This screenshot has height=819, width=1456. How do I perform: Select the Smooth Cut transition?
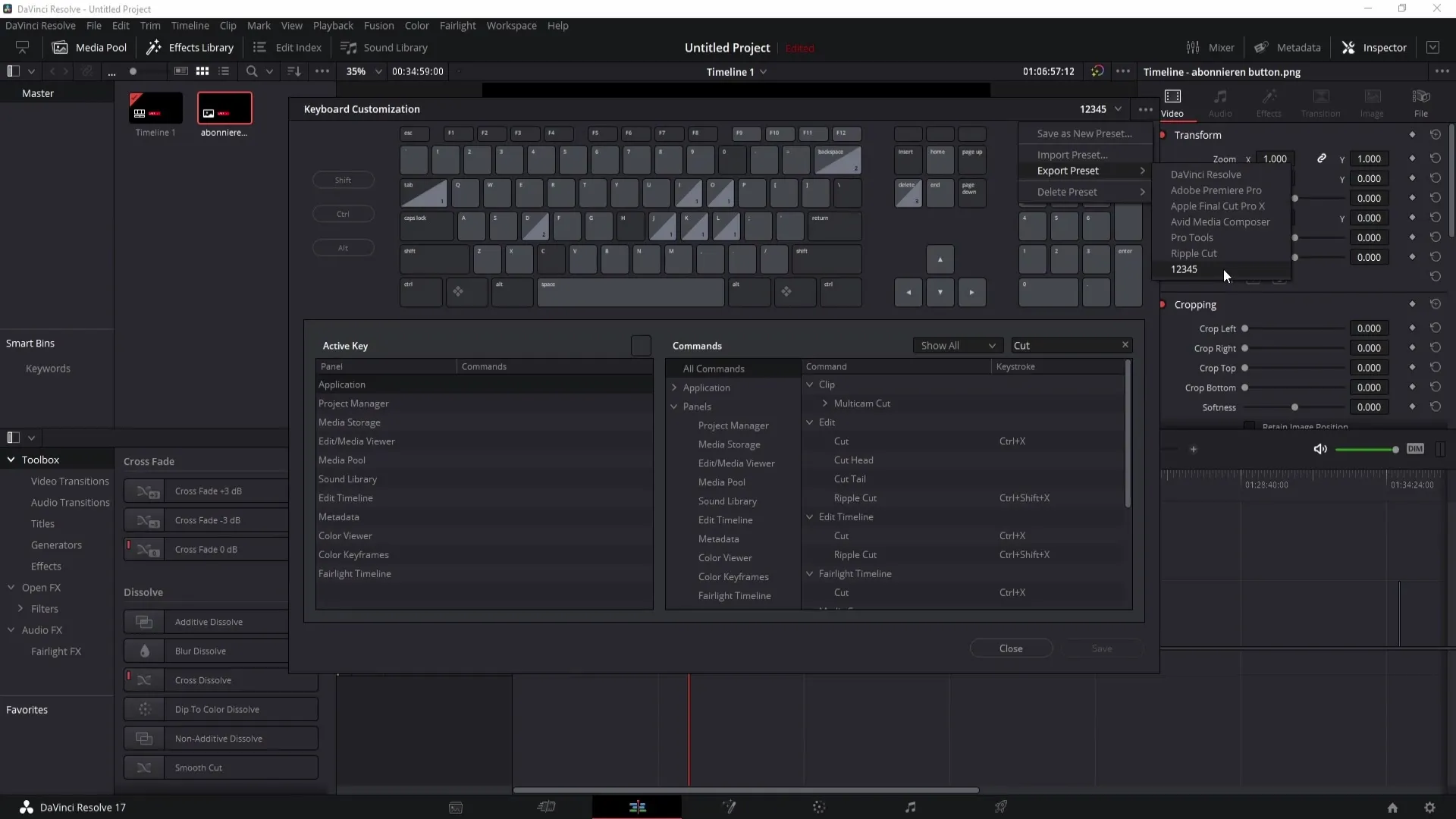click(221, 767)
